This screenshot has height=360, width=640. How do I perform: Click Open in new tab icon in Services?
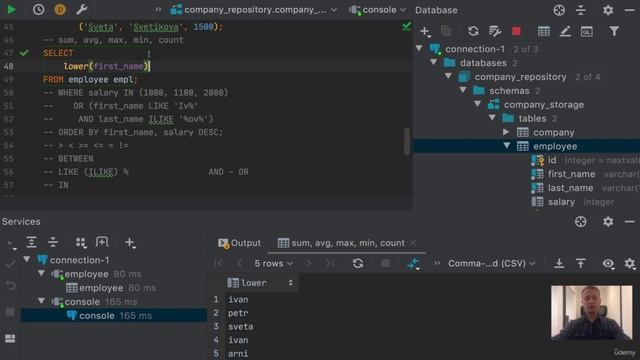tap(102, 242)
